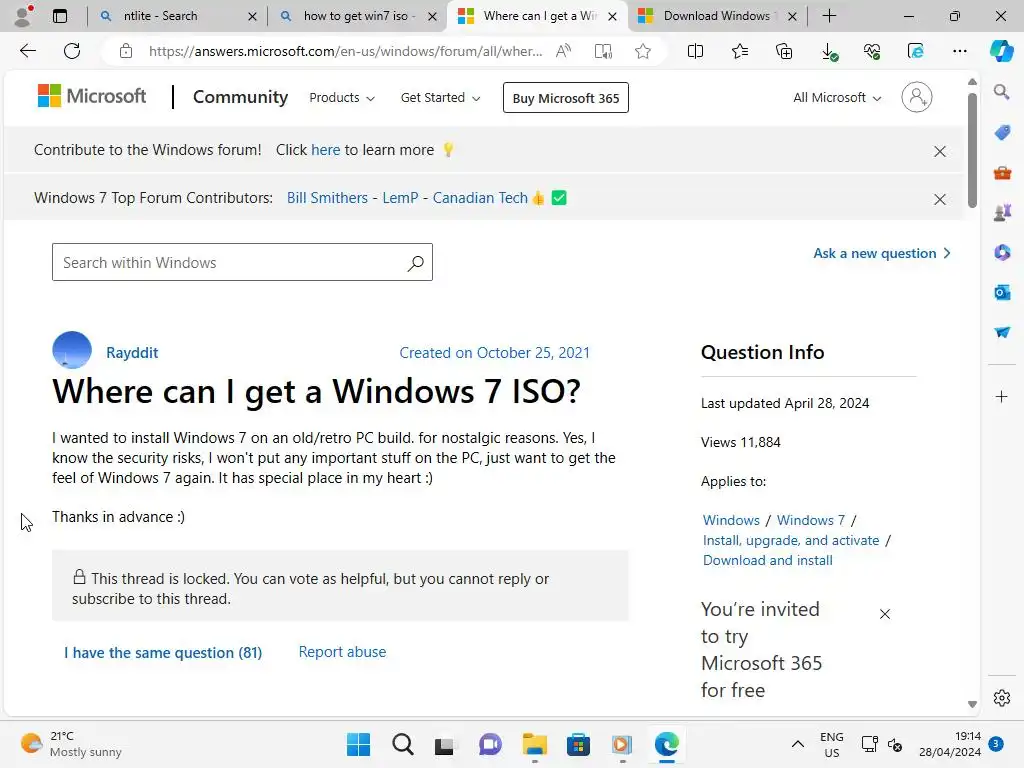Open File Explorer from taskbar

point(534,744)
